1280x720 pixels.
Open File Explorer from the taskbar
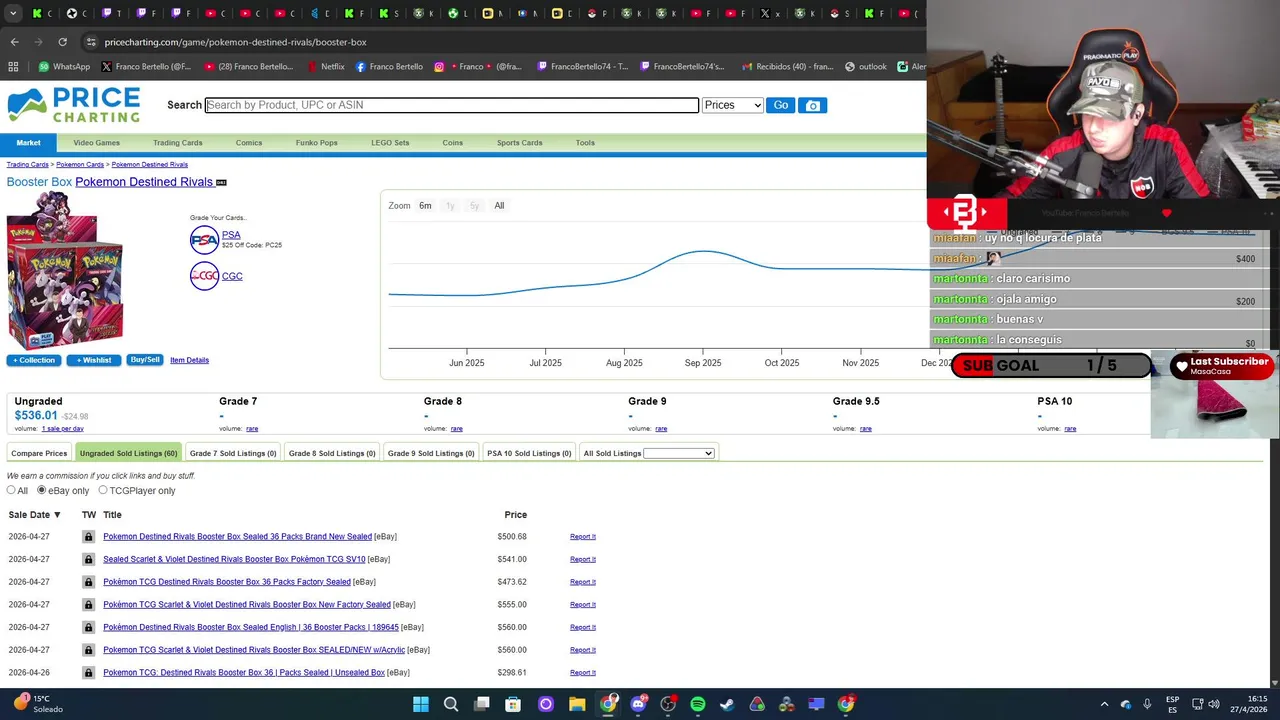click(577, 704)
